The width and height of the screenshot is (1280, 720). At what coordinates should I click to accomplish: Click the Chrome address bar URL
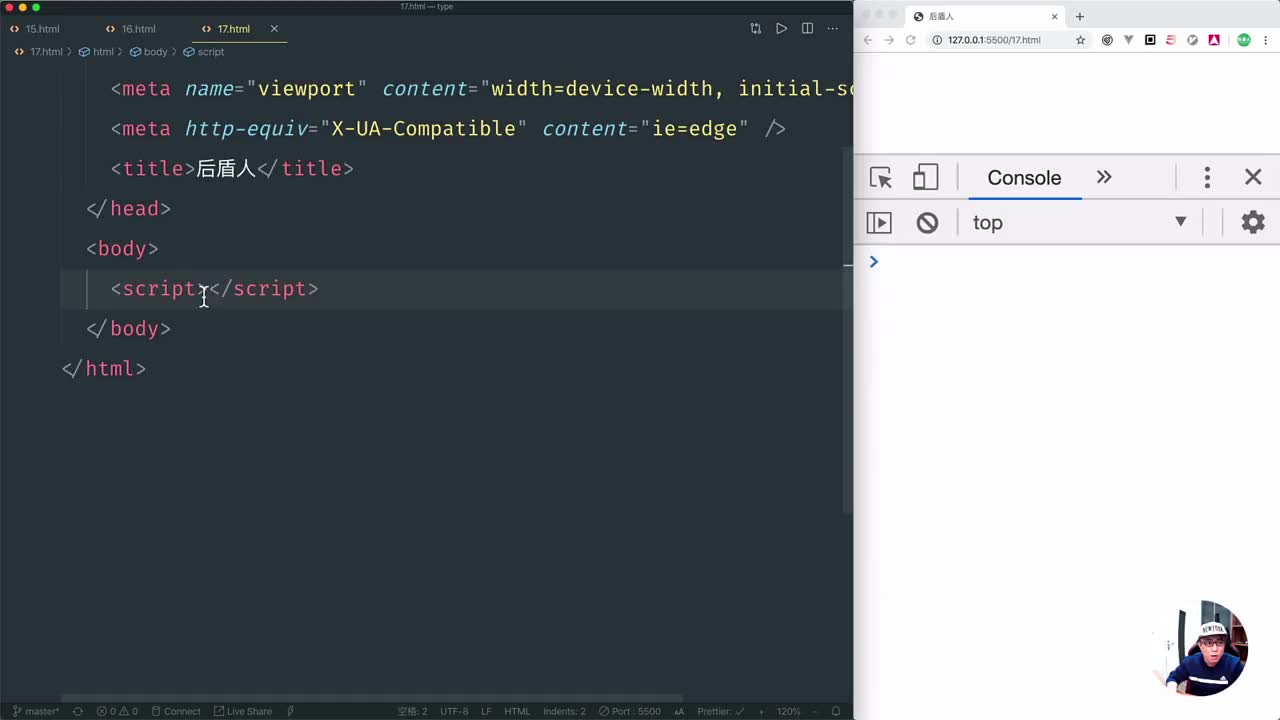pos(994,40)
